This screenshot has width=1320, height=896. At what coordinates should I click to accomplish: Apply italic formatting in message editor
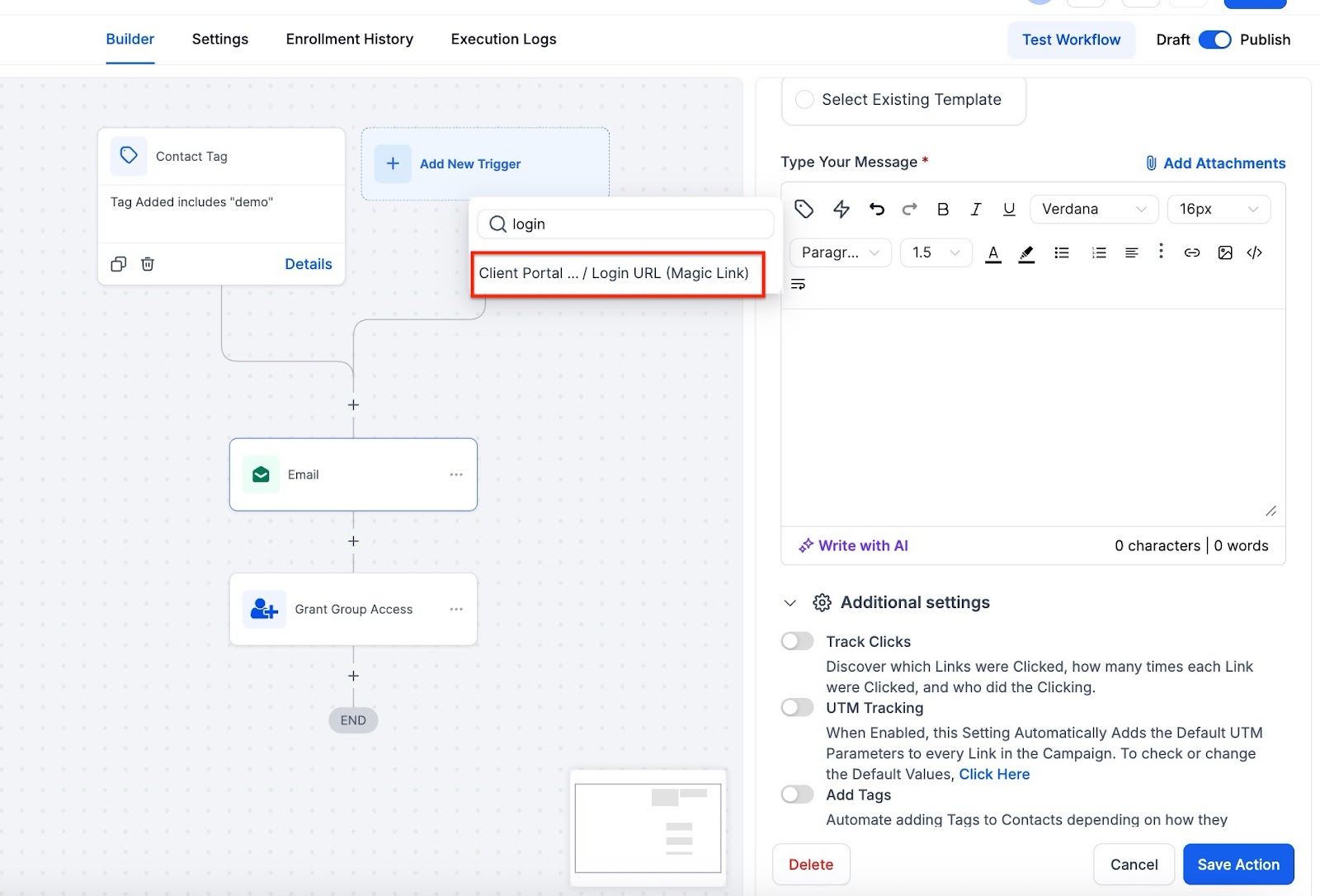(x=976, y=210)
